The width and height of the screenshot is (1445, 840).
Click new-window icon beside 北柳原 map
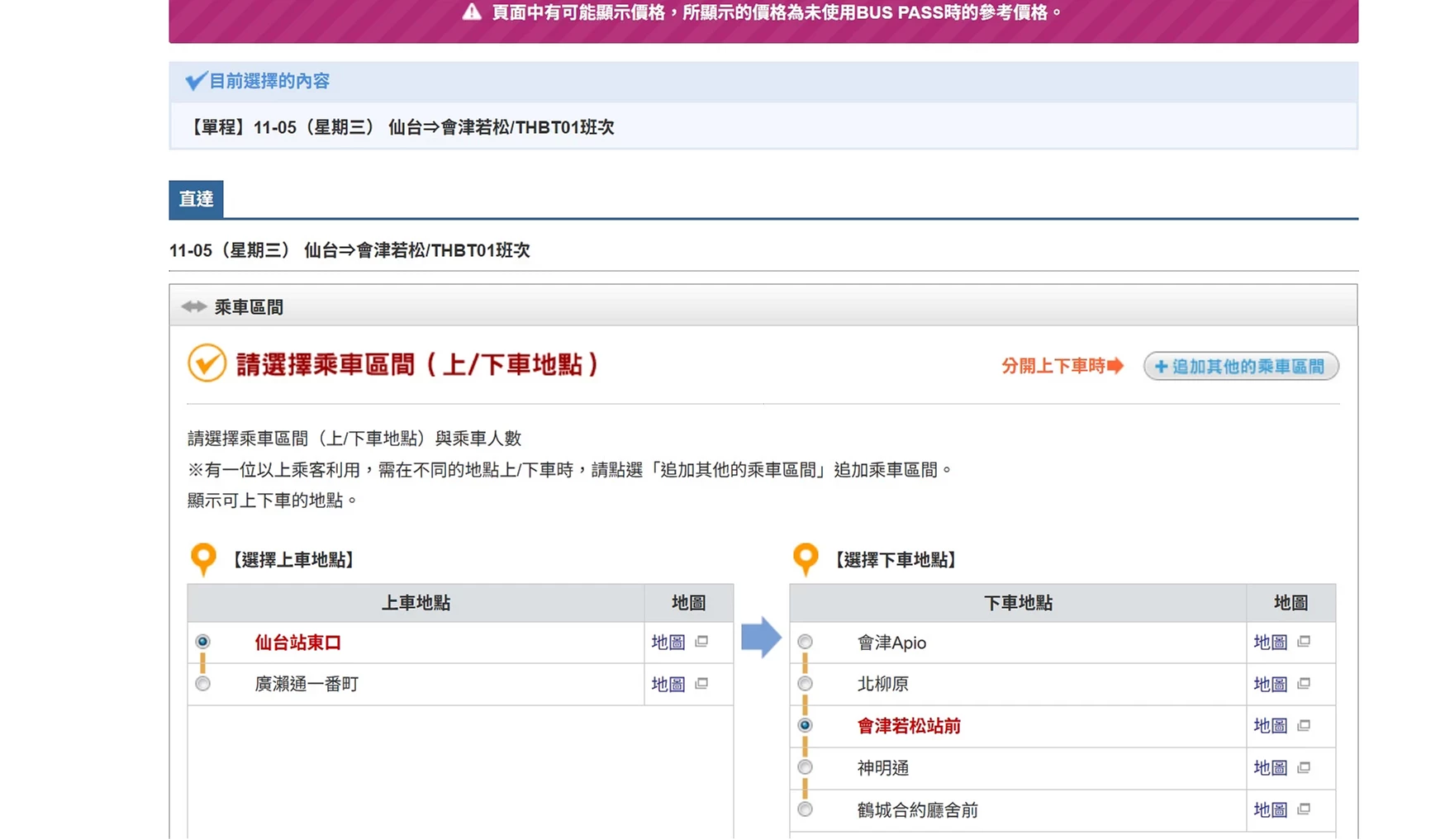(x=1304, y=684)
